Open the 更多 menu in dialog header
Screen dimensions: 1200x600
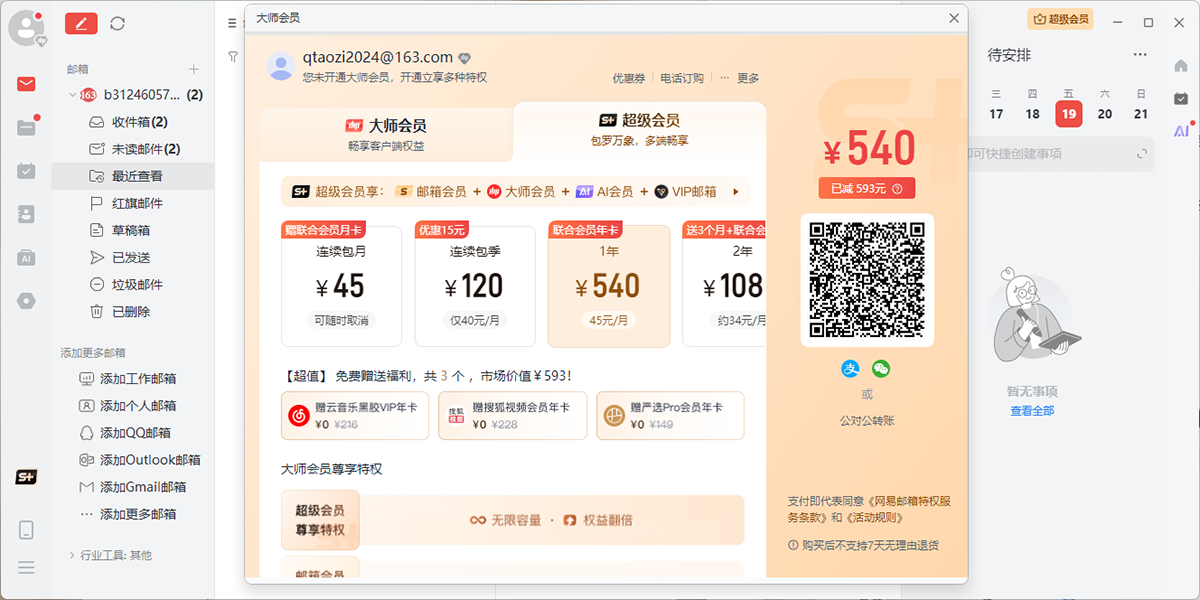[748, 78]
